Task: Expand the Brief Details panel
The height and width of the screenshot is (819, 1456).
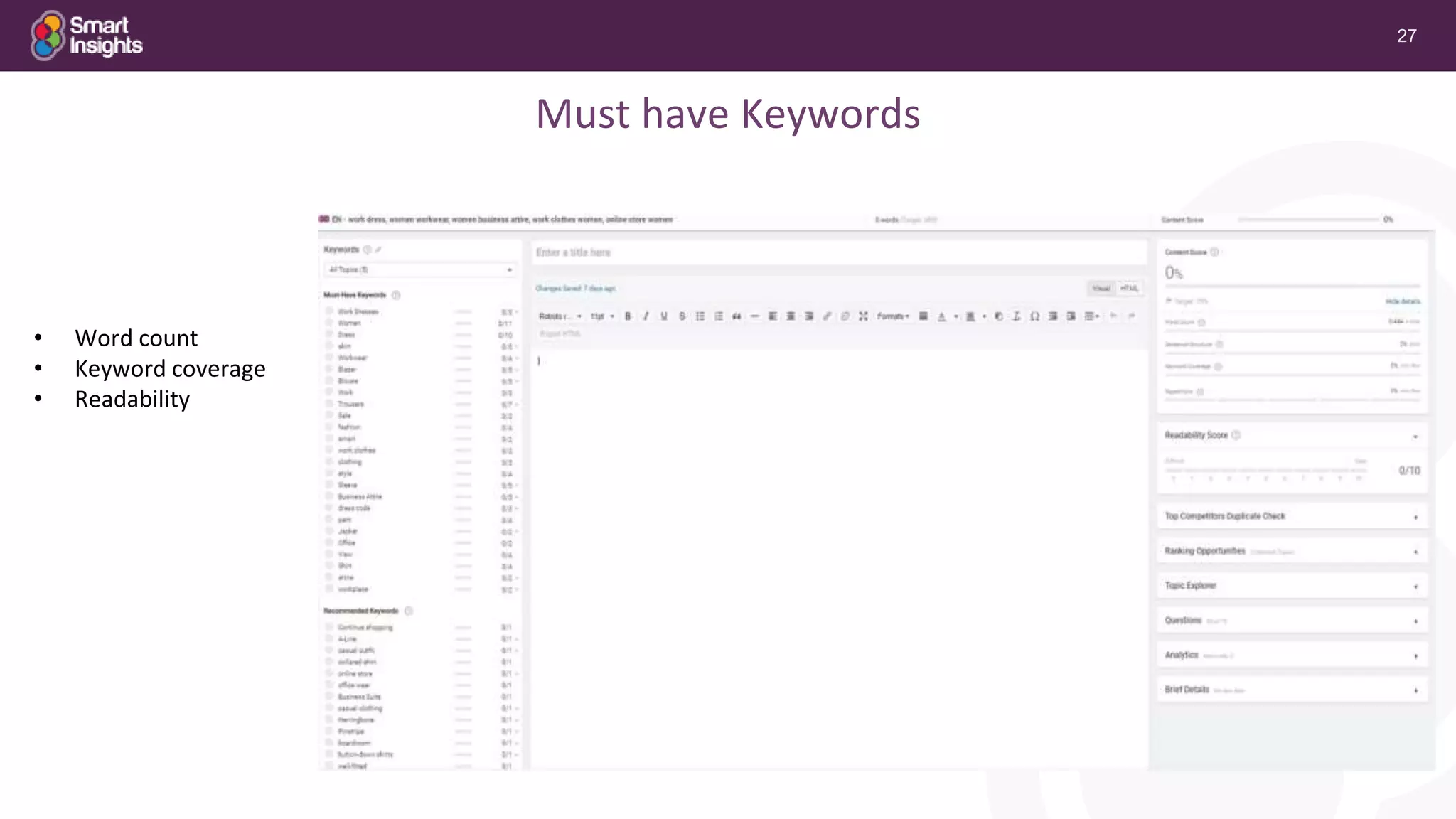Action: tap(1415, 690)
